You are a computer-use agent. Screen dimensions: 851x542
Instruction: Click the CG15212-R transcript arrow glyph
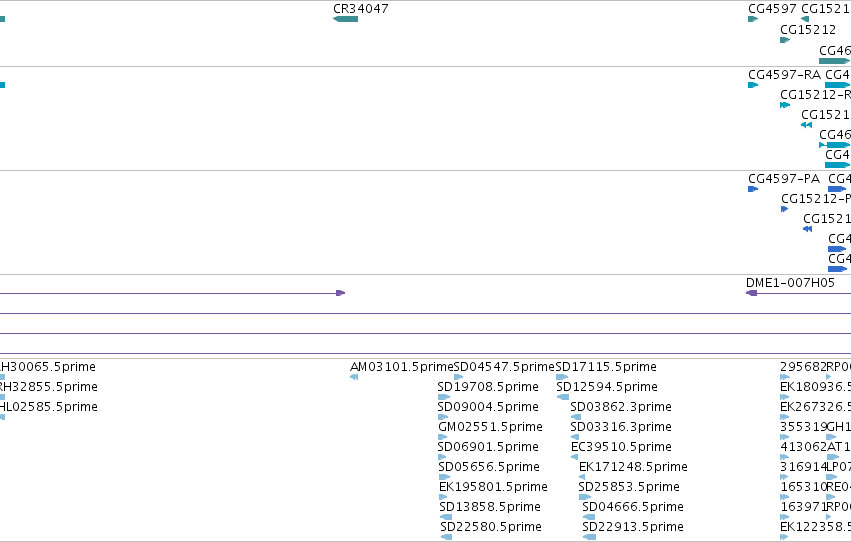[785, 105]
